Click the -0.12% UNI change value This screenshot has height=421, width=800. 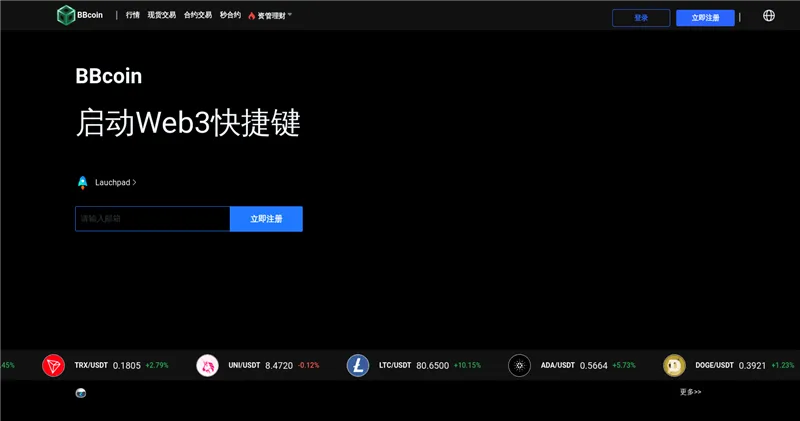[x=309, y=365]
